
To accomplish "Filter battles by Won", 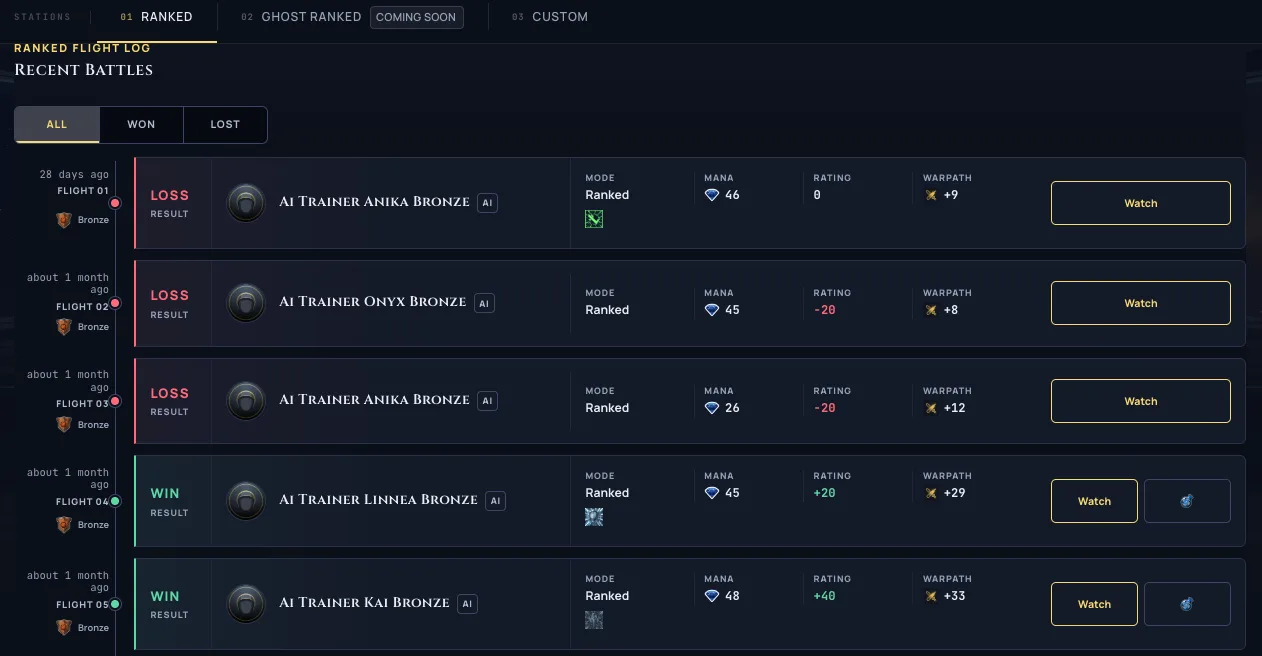I will point(141,125).
